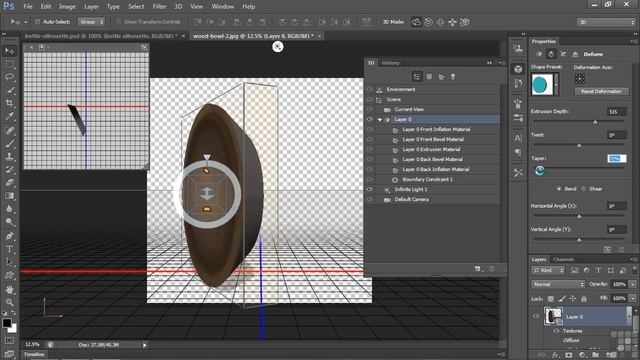Open the Coordinates tab in Properties

[575, 54]
